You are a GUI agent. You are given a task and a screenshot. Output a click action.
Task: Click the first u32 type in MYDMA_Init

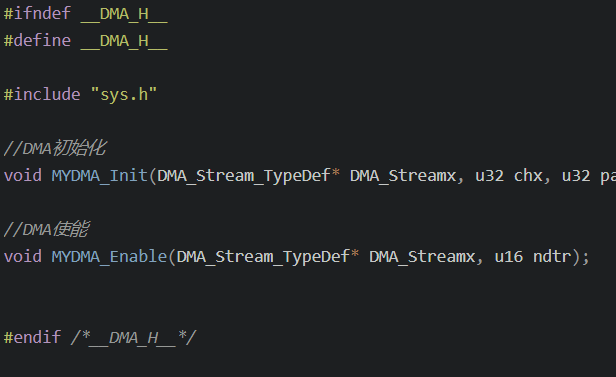click(490, 176)
